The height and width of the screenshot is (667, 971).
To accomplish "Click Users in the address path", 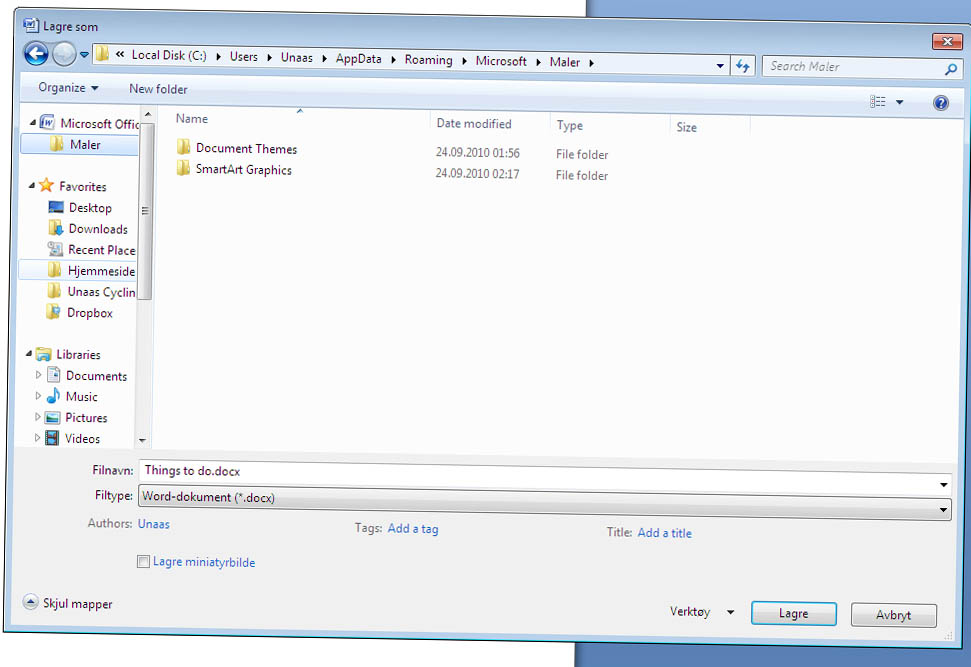I will pyautogui.click(x=243, y=56).
